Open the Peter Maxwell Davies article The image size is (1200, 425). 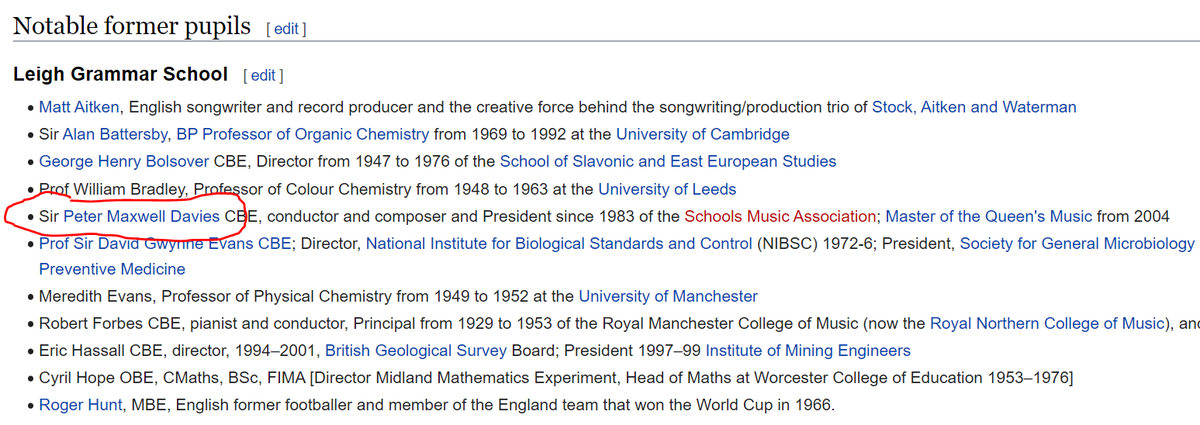point(141,216)
